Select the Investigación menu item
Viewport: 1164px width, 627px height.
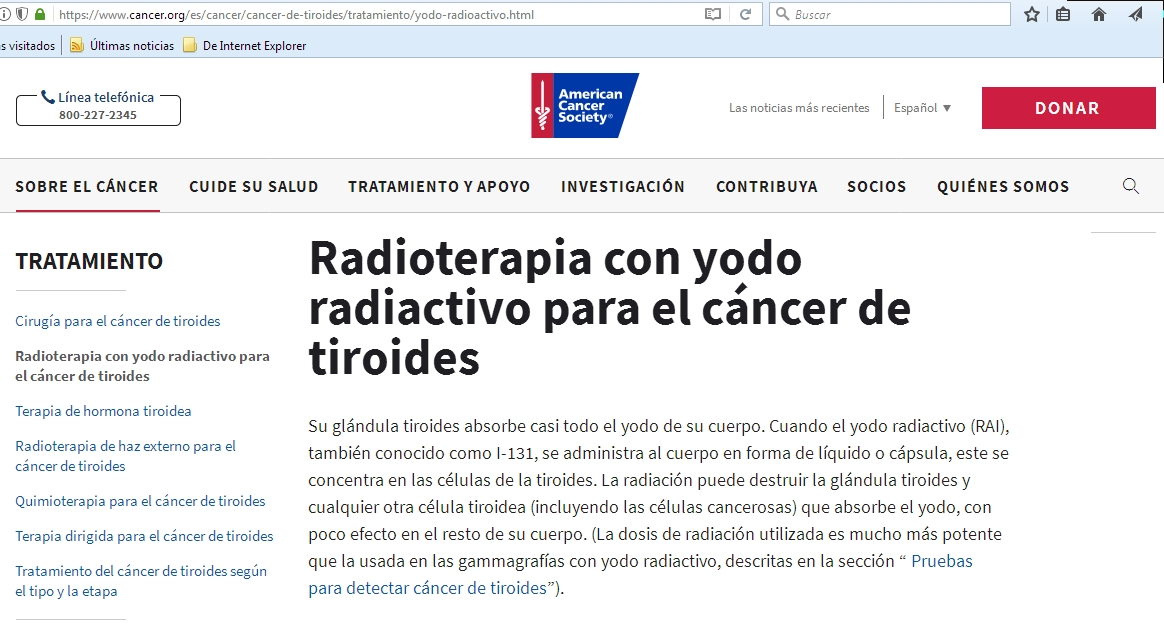coord(622,186)
